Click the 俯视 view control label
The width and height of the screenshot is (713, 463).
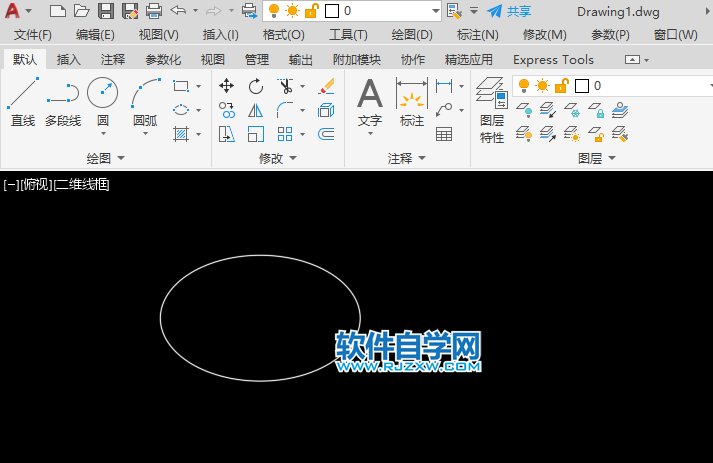(x=36, y=185)
